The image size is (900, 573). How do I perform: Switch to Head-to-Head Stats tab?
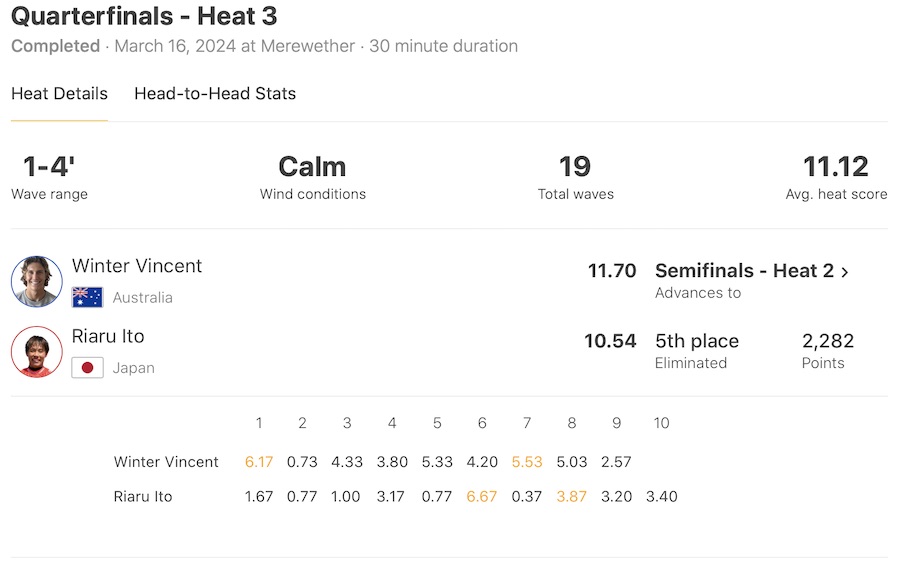[215, 94]
